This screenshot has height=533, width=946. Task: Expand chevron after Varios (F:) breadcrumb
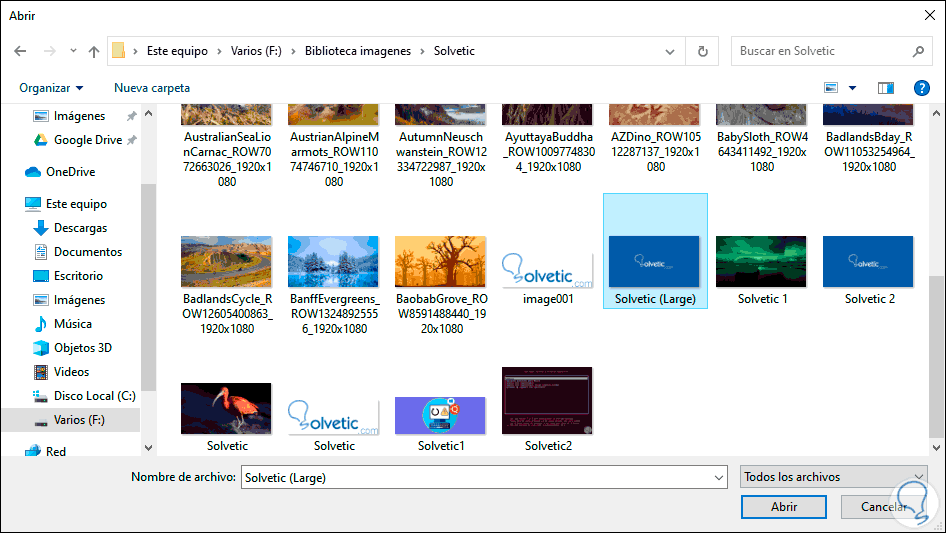point(293,51)
